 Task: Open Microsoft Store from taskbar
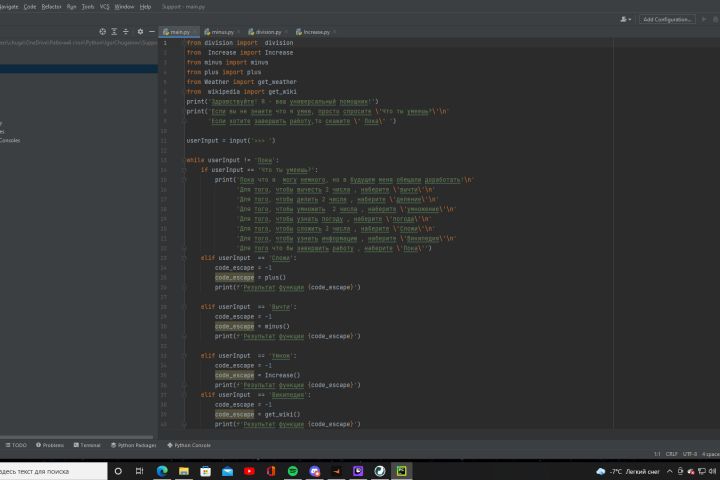(x=206, y=471)
